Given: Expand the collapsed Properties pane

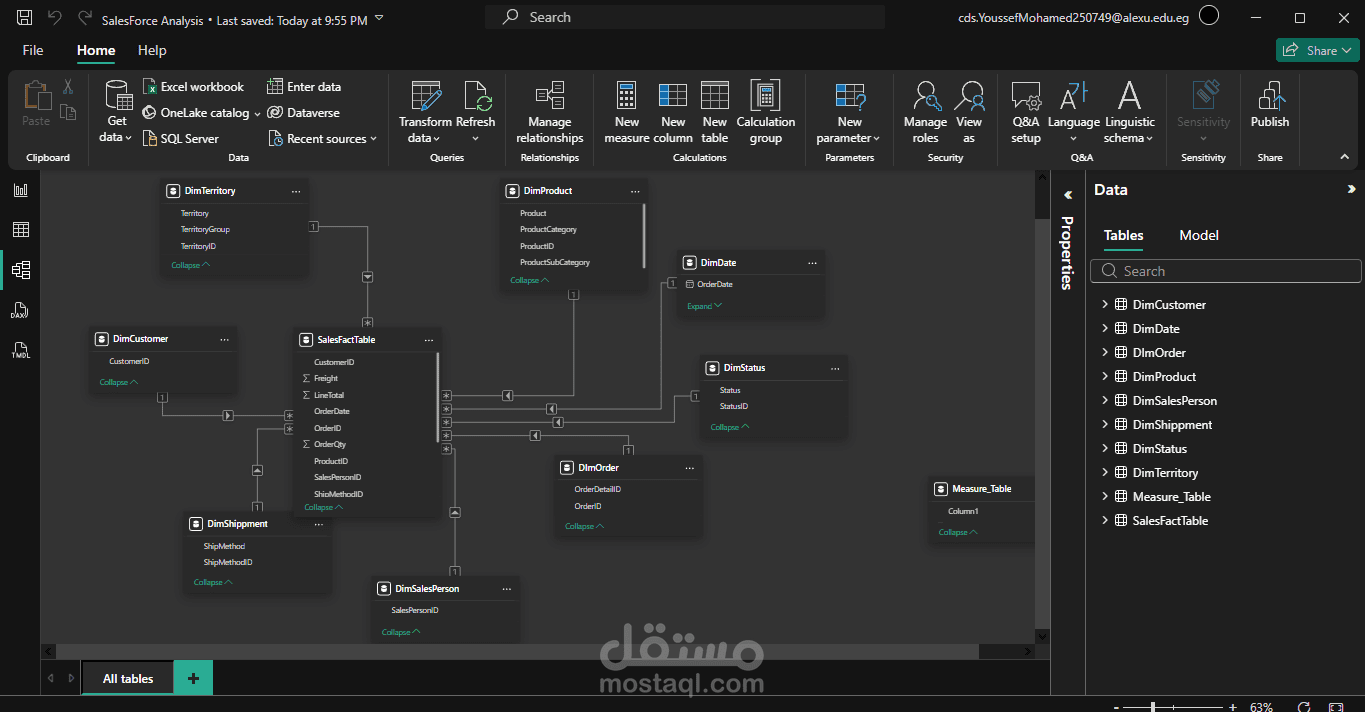Looking at the screenshot, I should (1067, 195).
